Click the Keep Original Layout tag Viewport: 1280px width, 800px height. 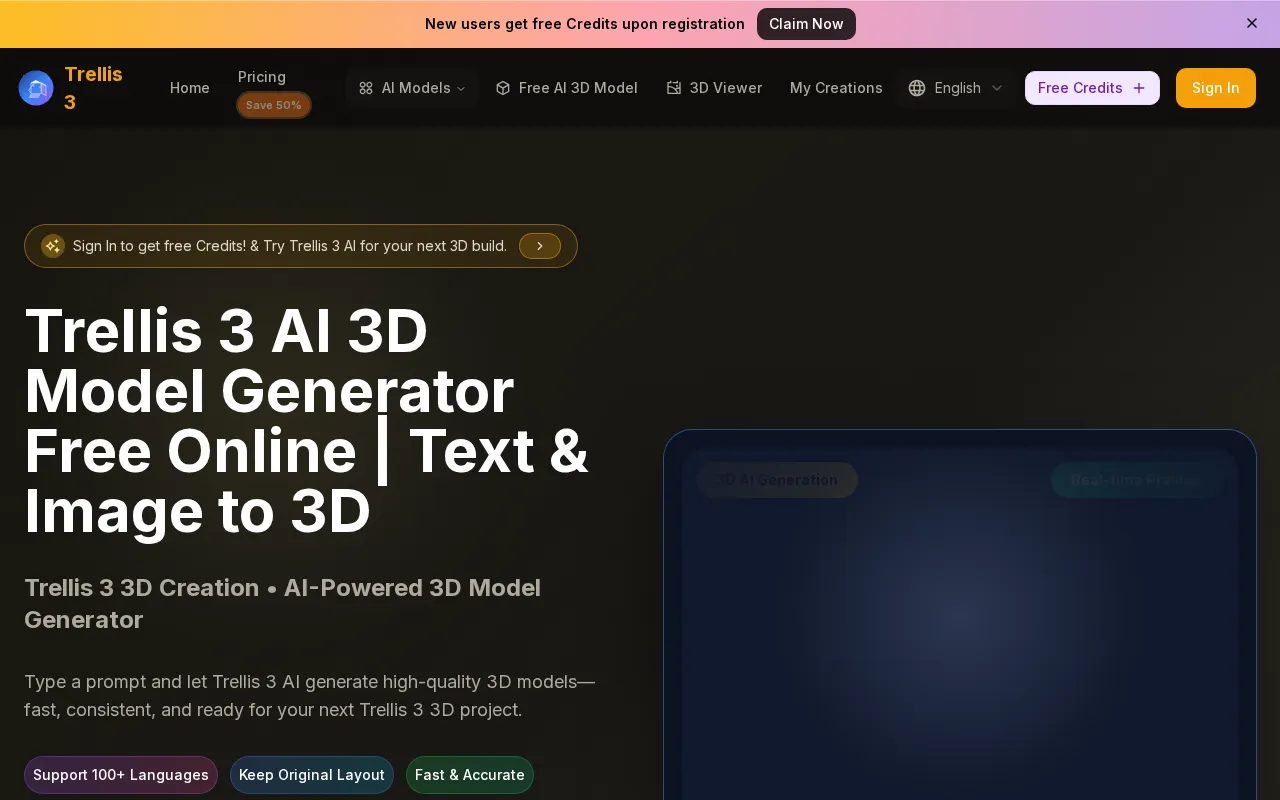(312, 775)
